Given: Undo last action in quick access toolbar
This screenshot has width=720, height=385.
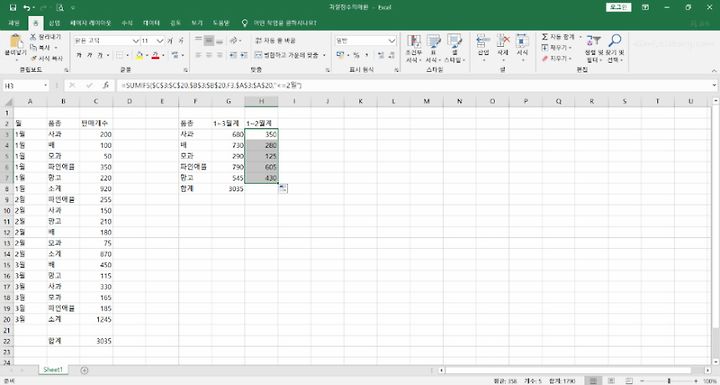Looking at the screenshot, I should tap(27, 7).
